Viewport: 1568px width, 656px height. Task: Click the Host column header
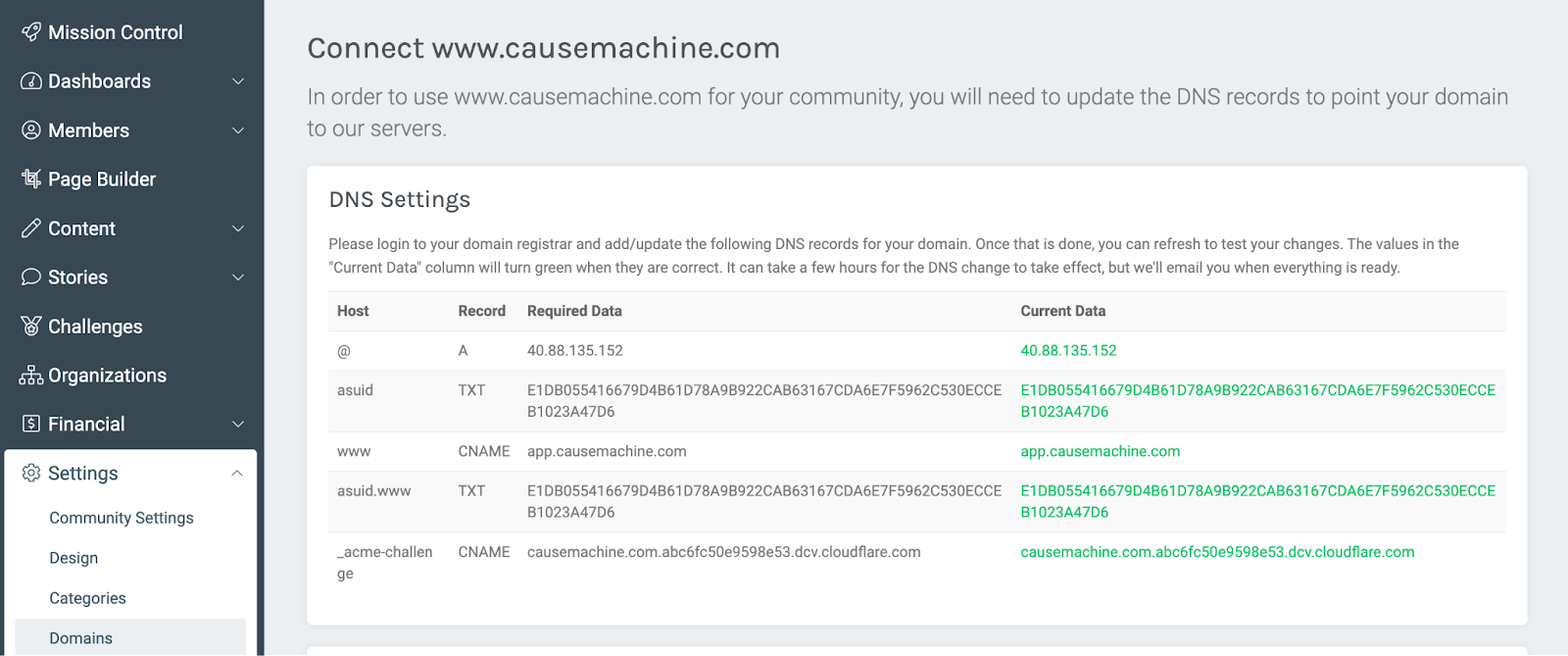tap(353, 311)
